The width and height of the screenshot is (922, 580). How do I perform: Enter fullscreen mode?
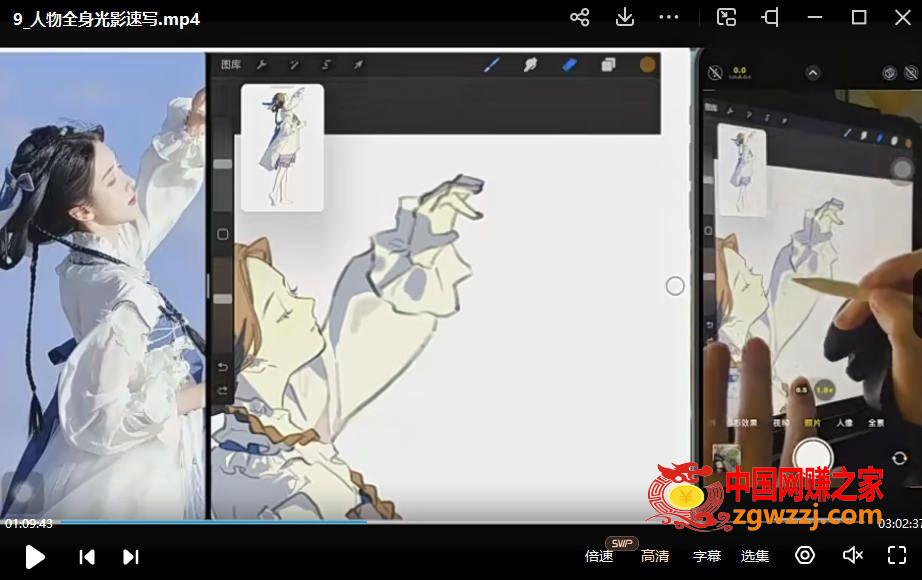point(897,555)
